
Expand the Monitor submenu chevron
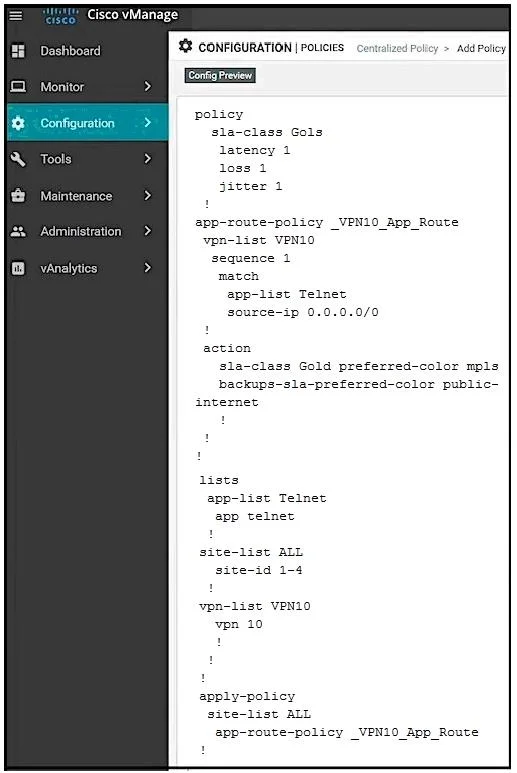pyautogui.click(x=147, y=86)
